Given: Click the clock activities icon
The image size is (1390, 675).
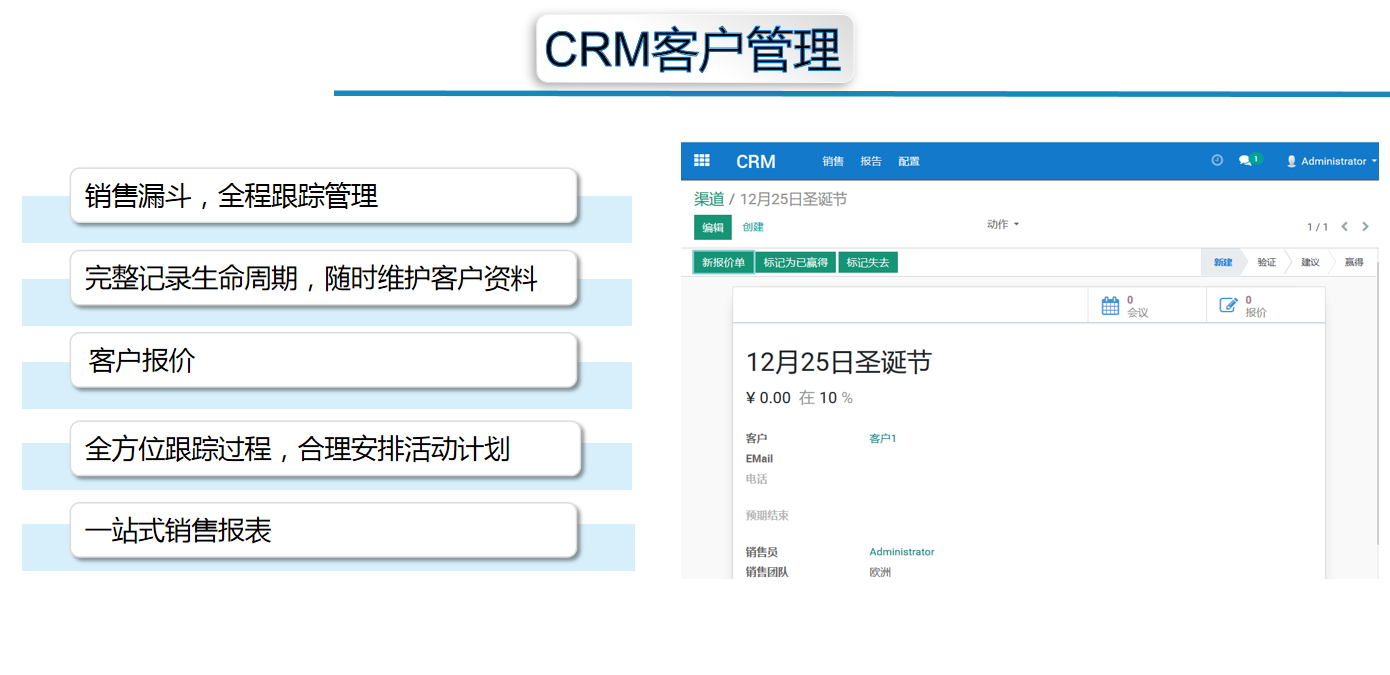Looking at the screenshot, I should click(1217, 160).
